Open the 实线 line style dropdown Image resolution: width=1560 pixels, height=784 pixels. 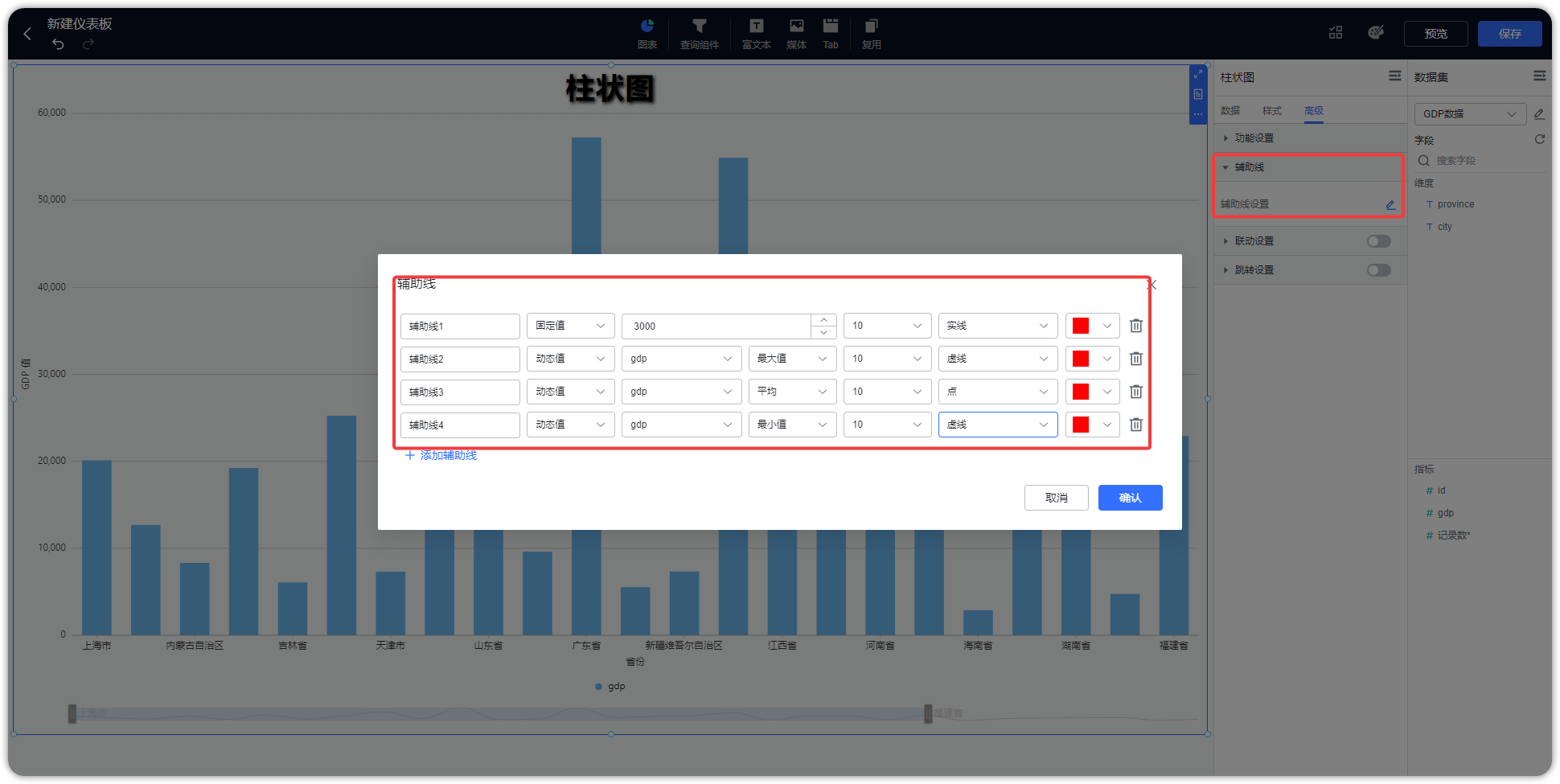click(x=998, y=326)
